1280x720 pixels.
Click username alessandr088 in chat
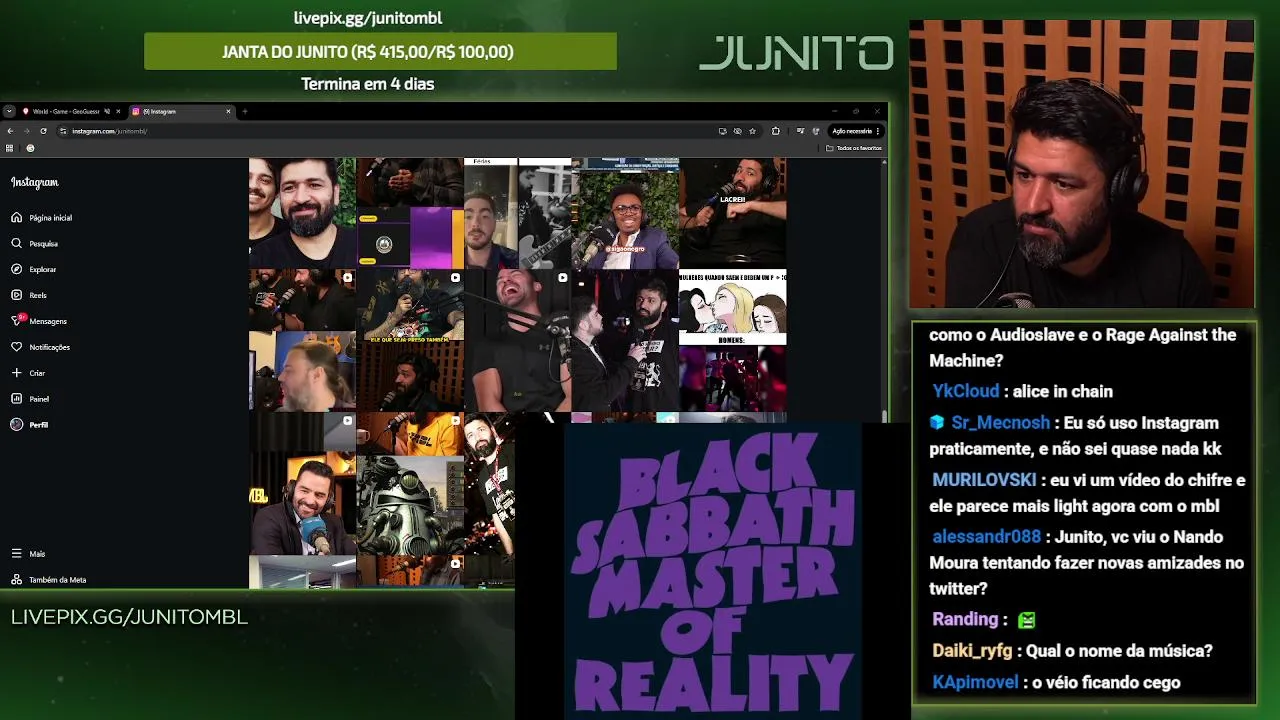coord(986,537)
